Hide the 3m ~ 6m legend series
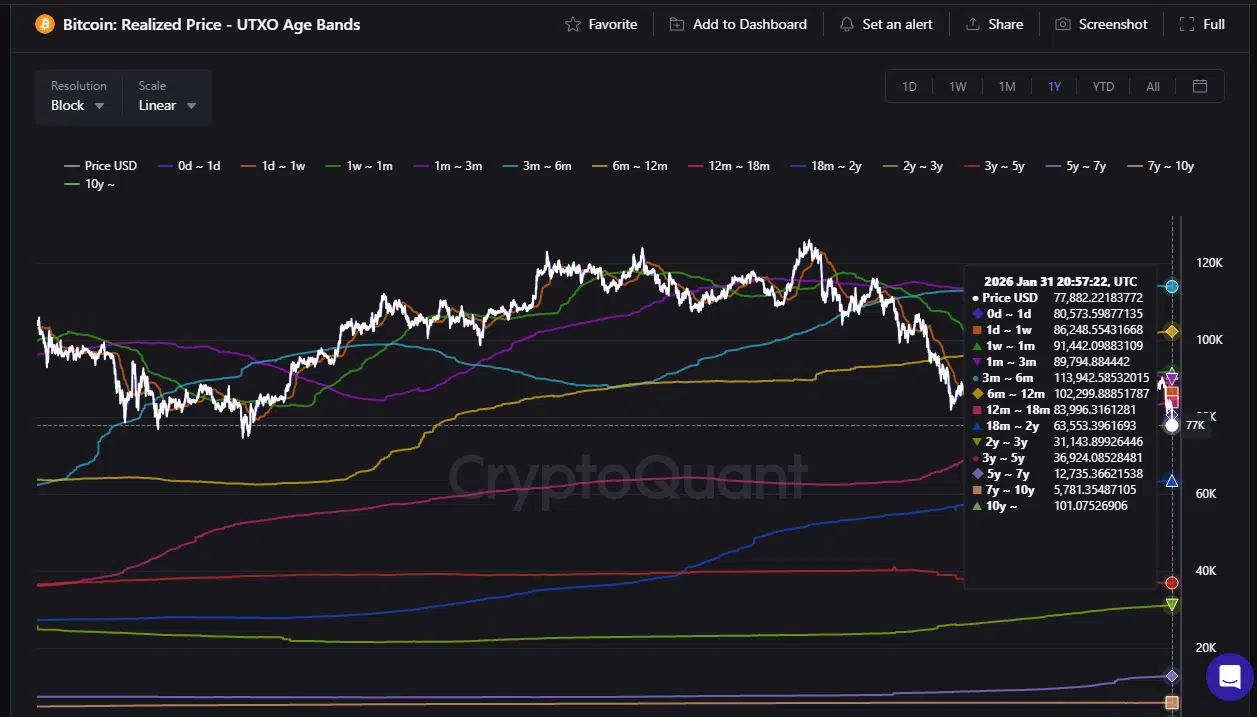Screen dimensions: 1257x717 coord(539,166)
